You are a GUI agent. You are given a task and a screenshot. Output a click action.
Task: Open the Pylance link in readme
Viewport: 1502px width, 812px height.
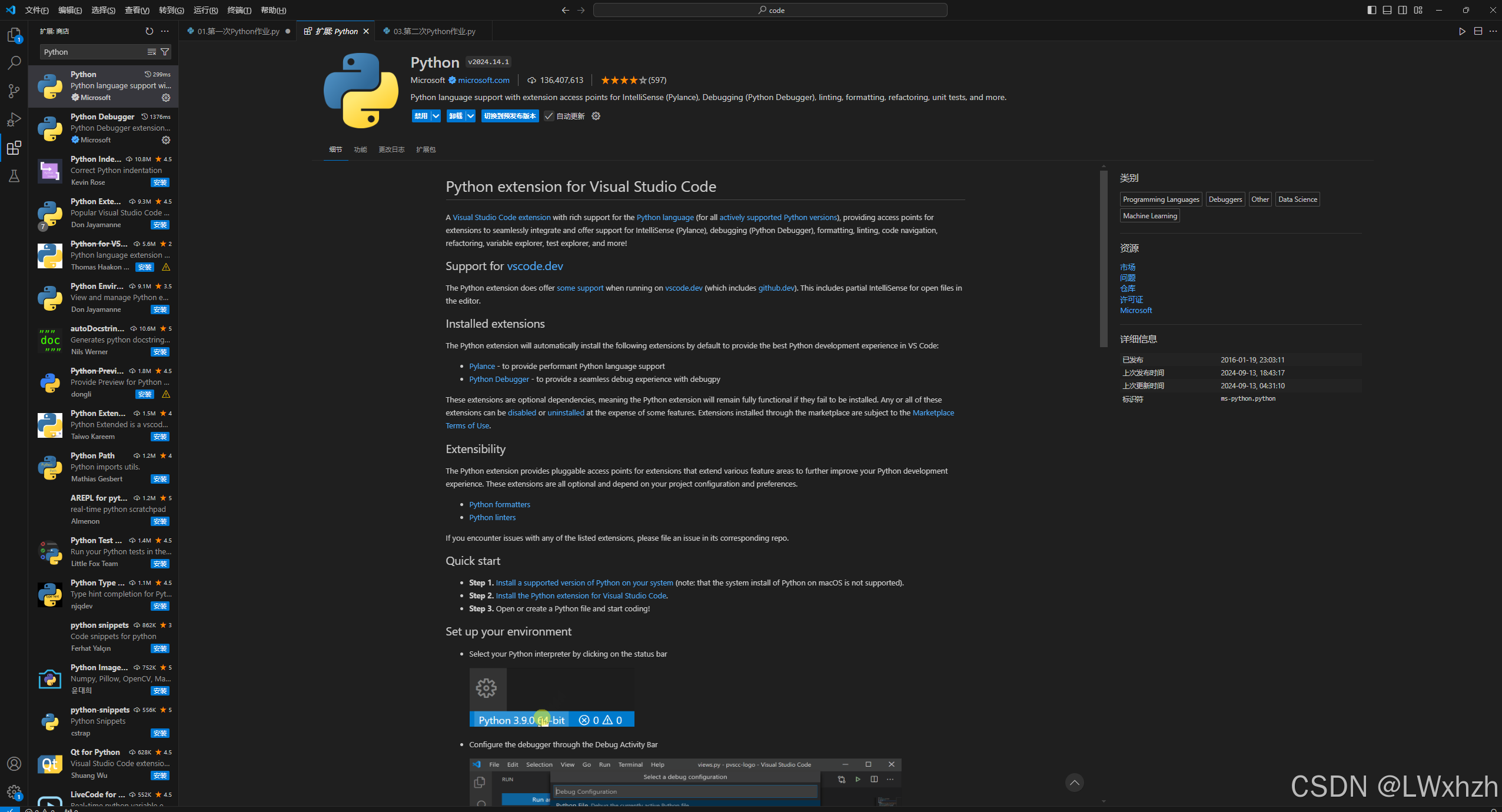(481, 366)
